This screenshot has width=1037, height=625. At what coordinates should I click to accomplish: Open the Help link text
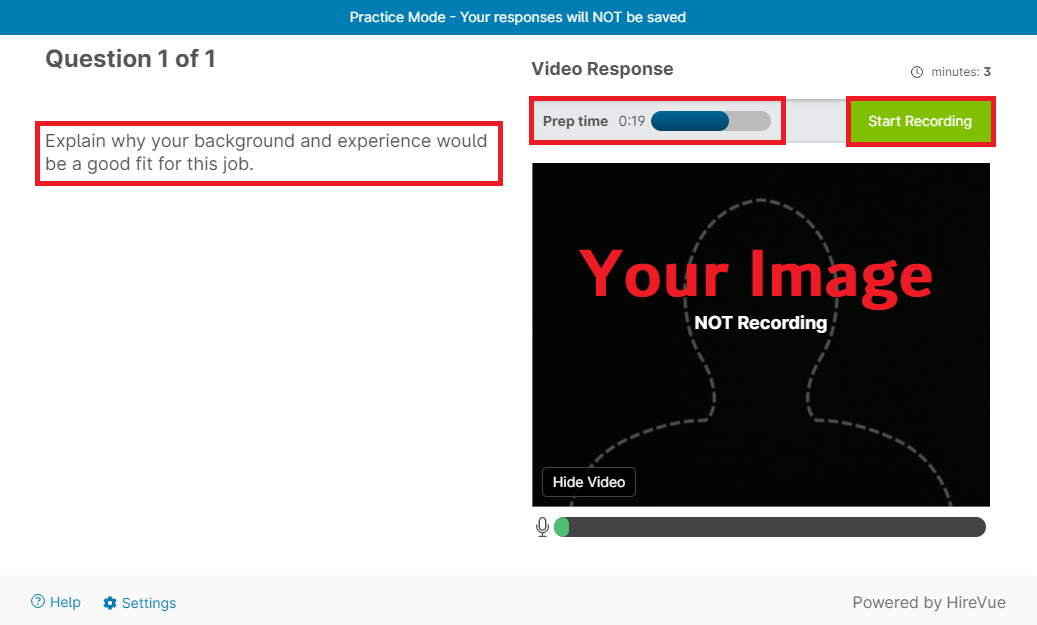65,602
